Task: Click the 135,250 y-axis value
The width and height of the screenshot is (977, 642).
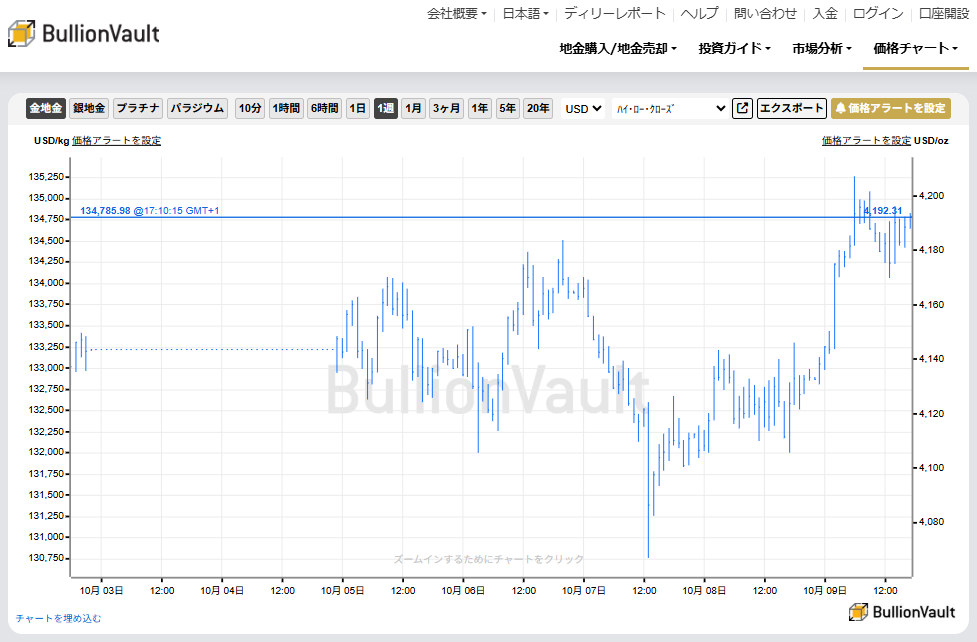Action: (45, 177)
